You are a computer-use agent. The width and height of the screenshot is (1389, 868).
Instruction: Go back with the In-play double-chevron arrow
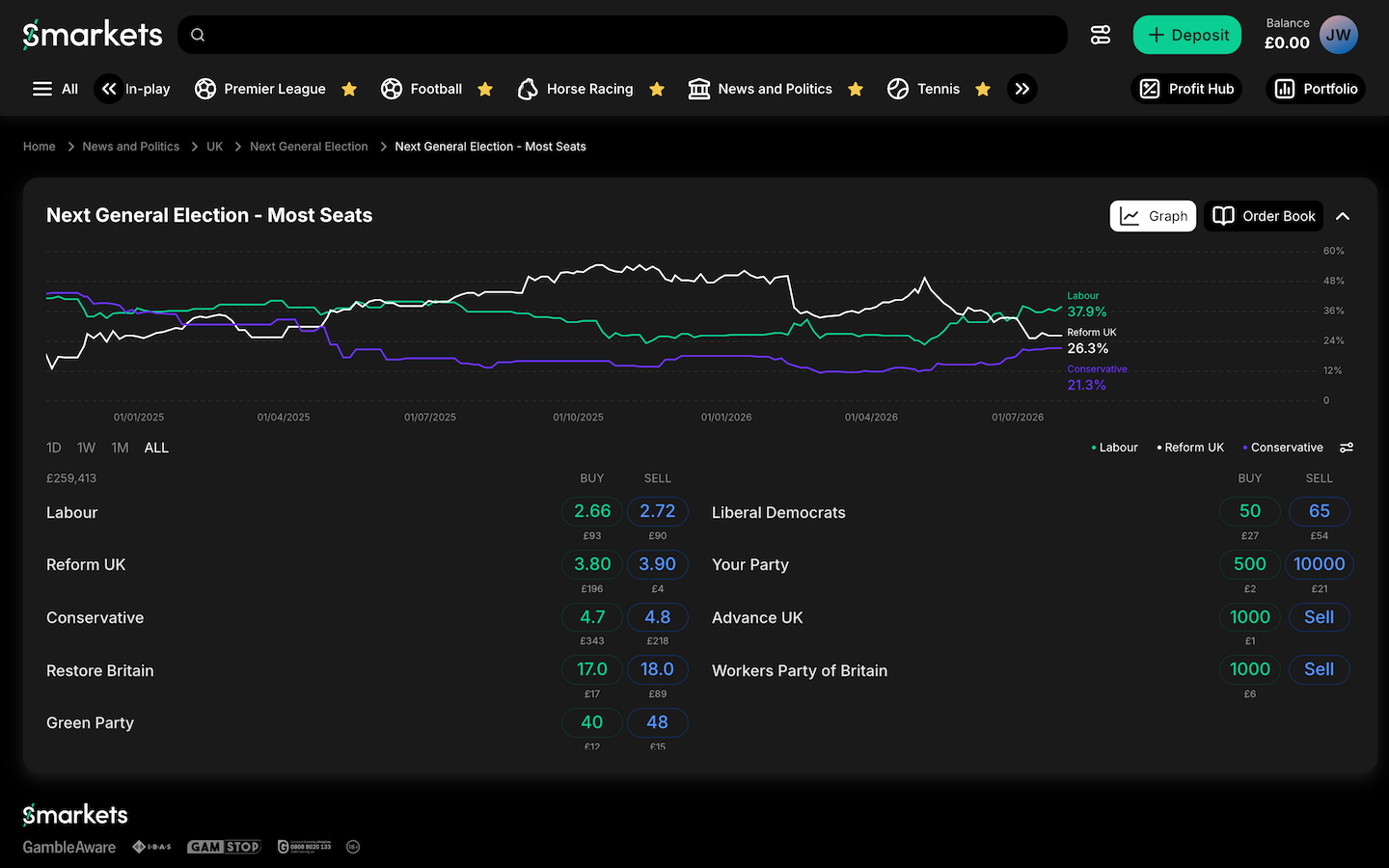pyautogui.click(x=109, y=89)
